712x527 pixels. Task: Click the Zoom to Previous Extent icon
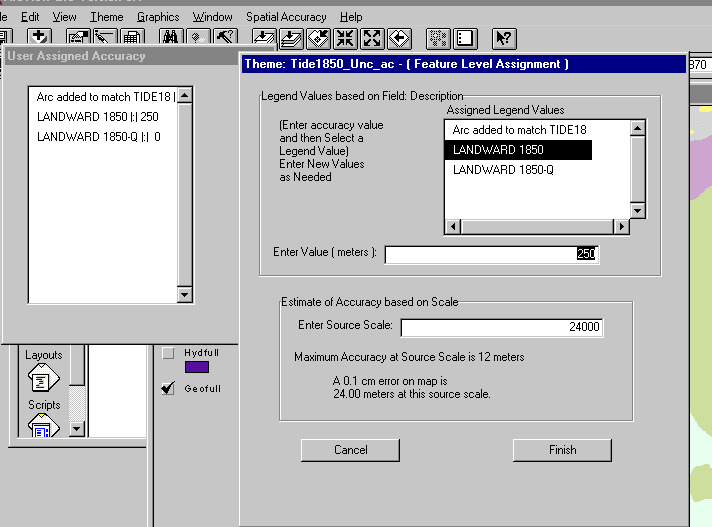(x=399, y=38)
